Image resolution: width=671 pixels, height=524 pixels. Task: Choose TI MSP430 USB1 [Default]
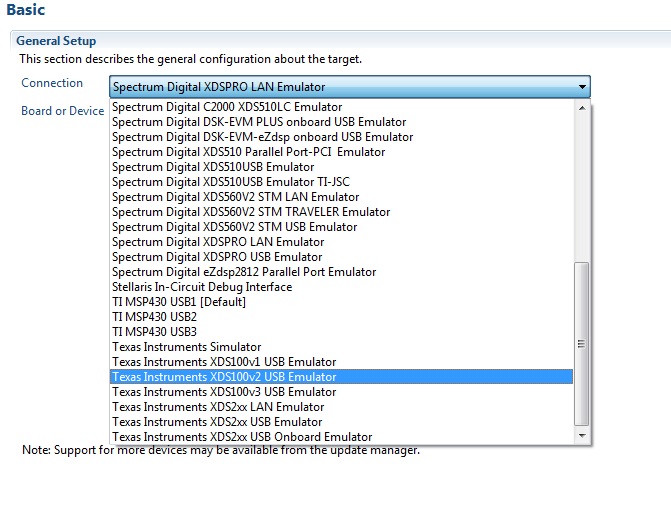click(x=341, y=302)
